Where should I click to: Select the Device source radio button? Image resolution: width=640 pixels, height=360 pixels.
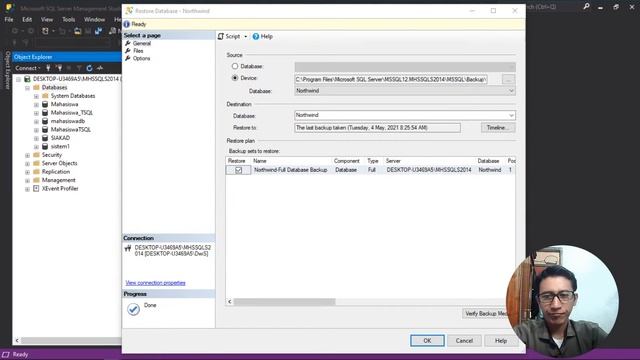point(235,78)
